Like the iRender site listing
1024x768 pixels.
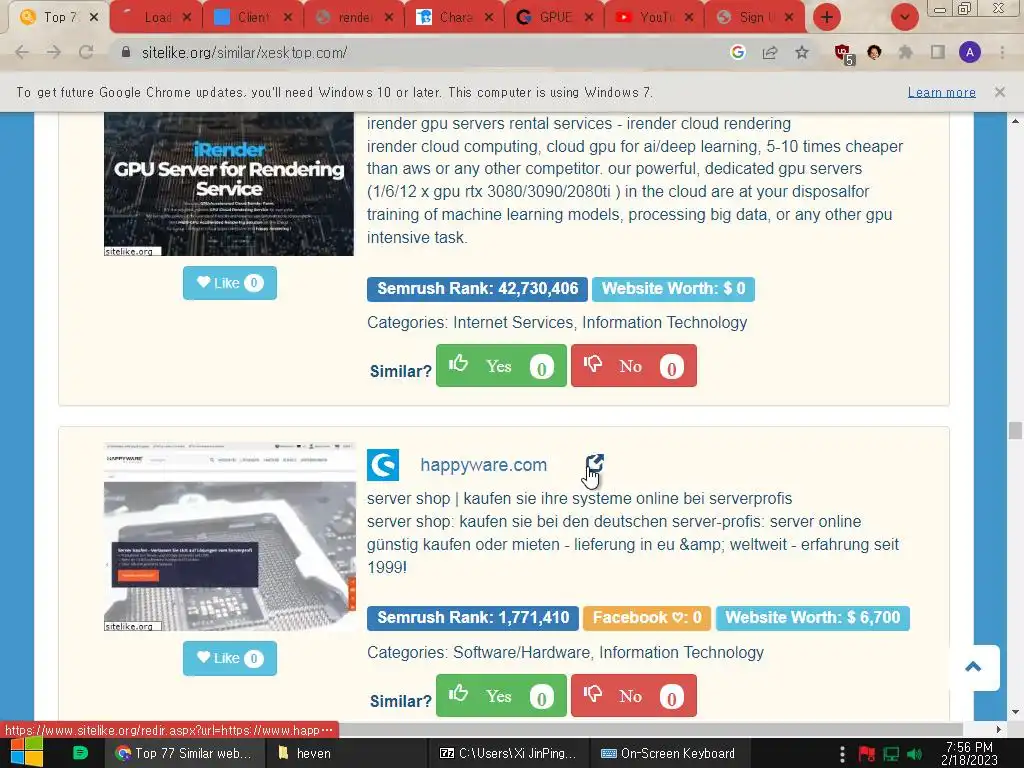click(230, 283)
